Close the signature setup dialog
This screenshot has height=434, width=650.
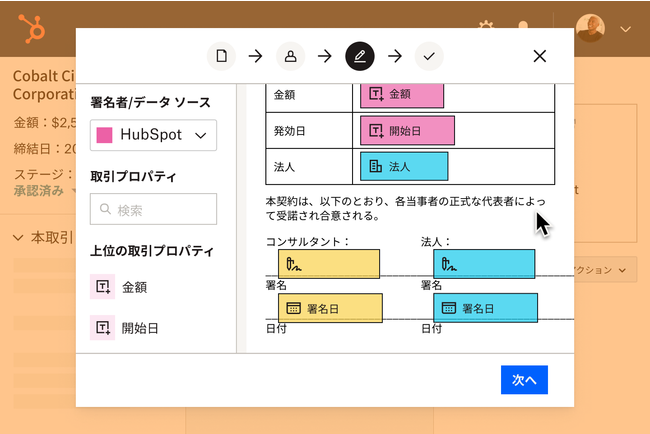pyautogui.click(x=539, y=56)
